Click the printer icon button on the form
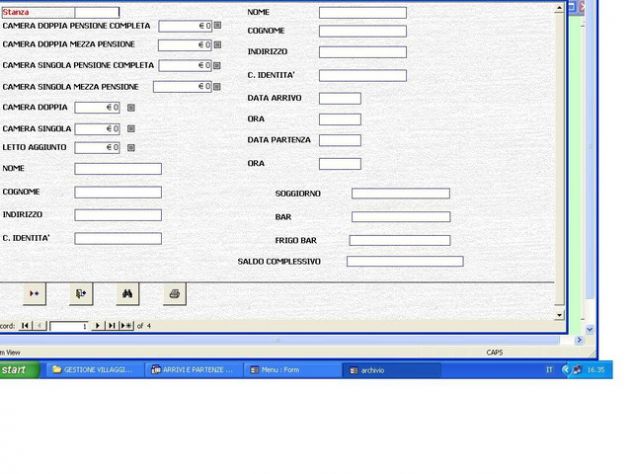The height and width of the screenshot is (474, 632). click(175, 294)
